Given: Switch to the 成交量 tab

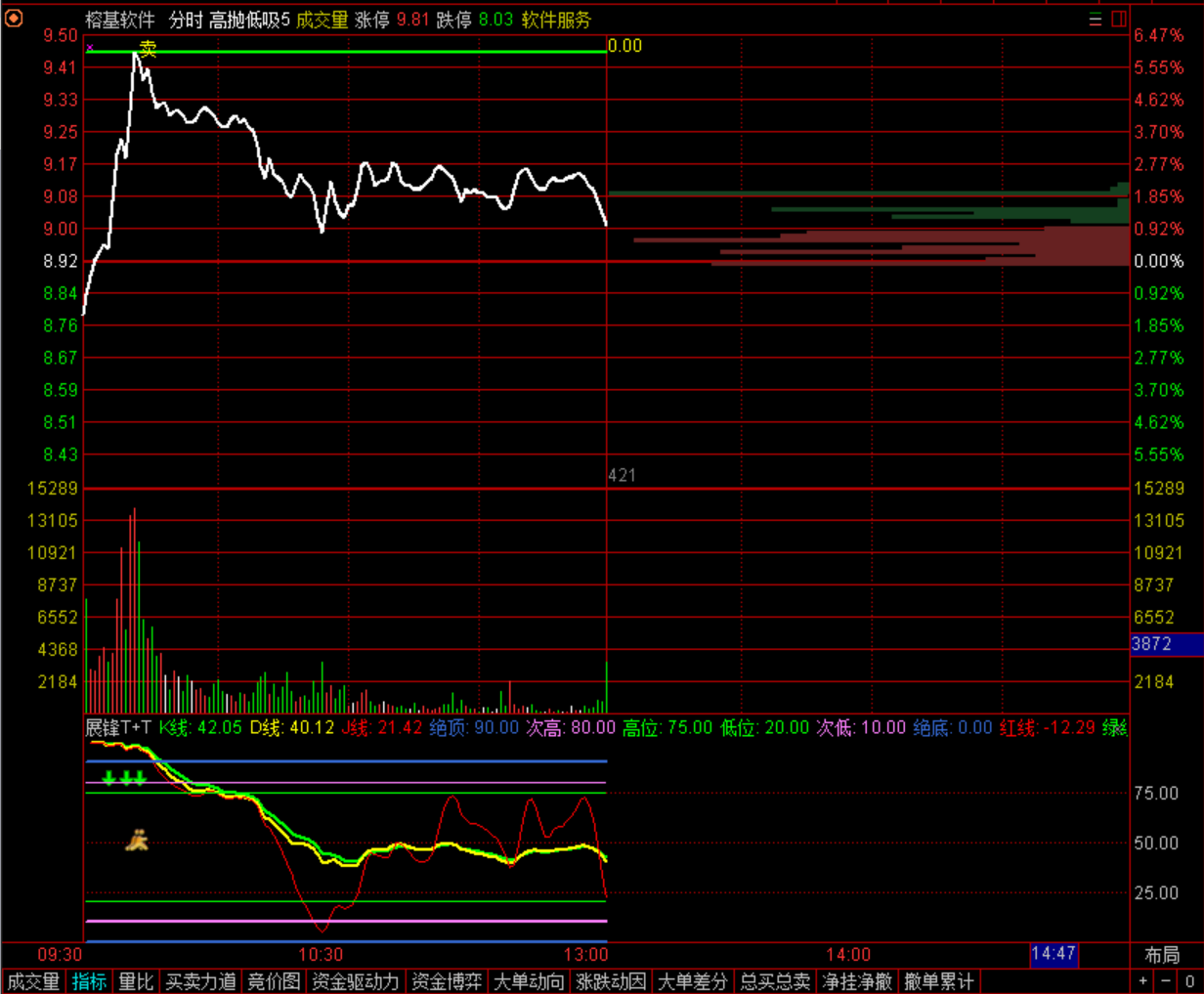Looking at the screenshot, I should (33, 981).
